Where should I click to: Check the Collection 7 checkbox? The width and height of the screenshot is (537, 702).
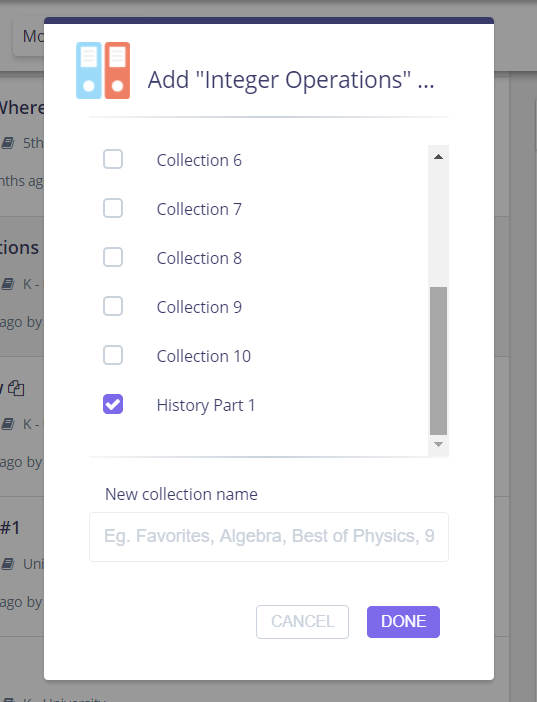click(113, 208)
